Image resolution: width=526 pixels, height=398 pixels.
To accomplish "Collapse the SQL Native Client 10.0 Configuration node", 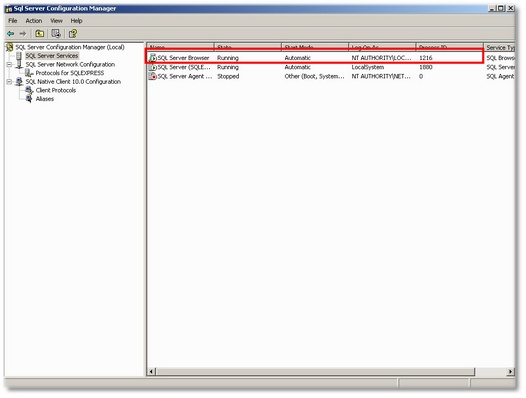I will (x=9, y=82).
